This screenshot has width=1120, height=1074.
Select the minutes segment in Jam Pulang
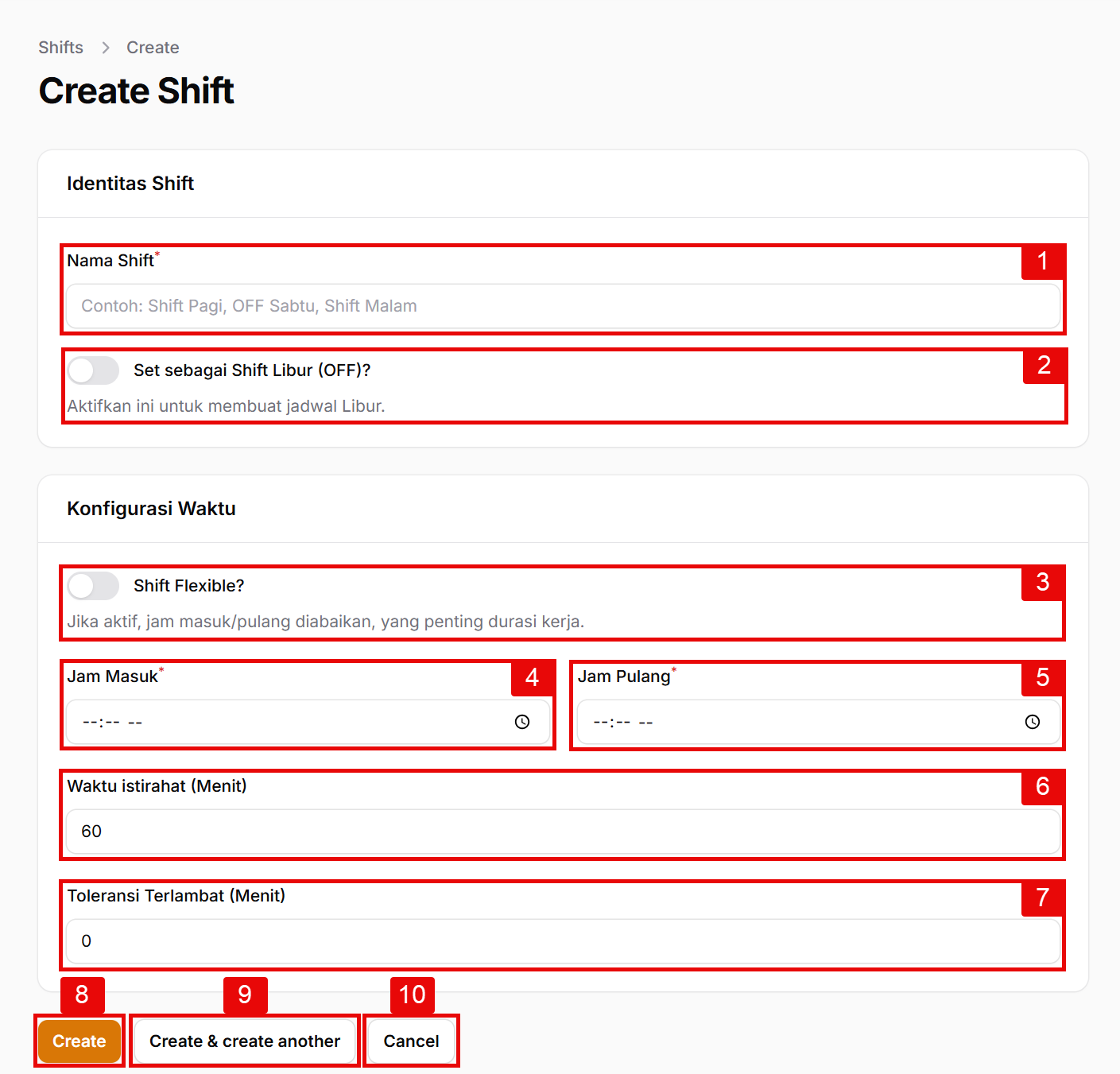click(623, 723)
